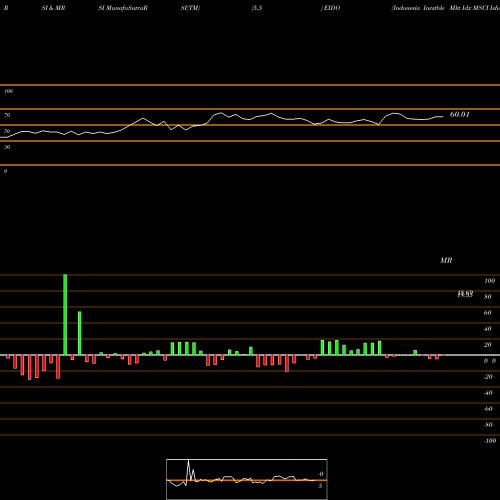
Task: Click the tallest green bar in MR histogram
Action: (65, 315)
